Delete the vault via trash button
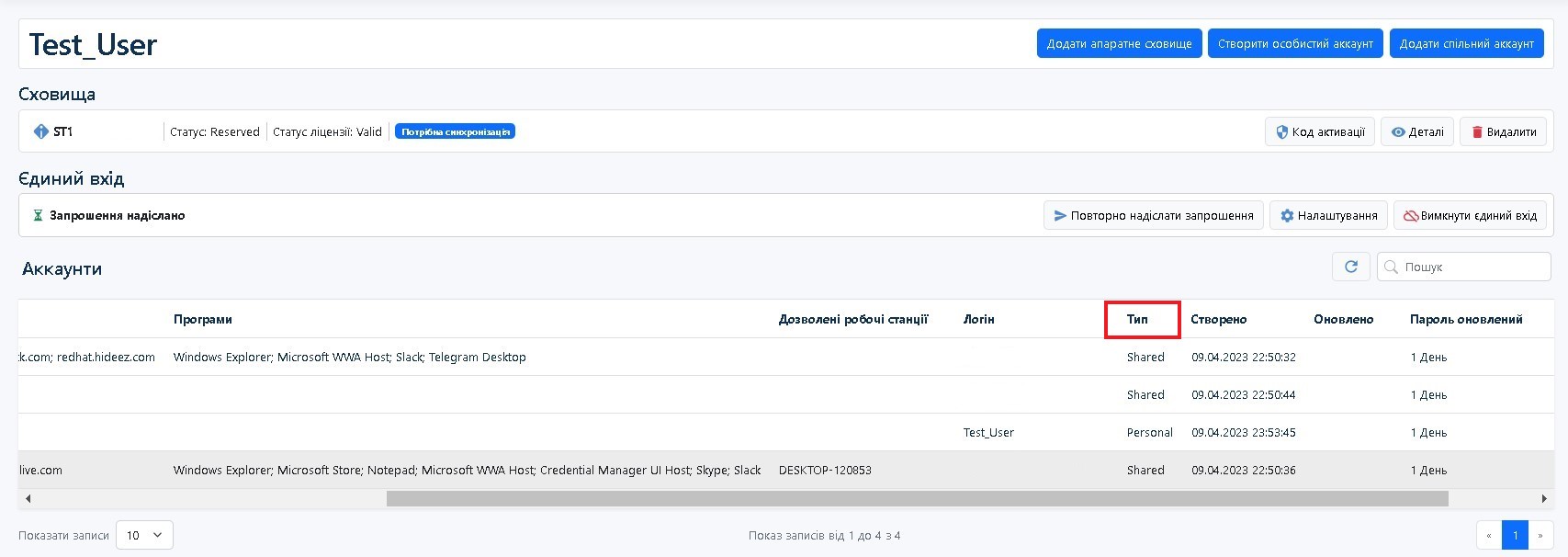The width and height of the screenshot is (1568, 557). (1503, 132)
